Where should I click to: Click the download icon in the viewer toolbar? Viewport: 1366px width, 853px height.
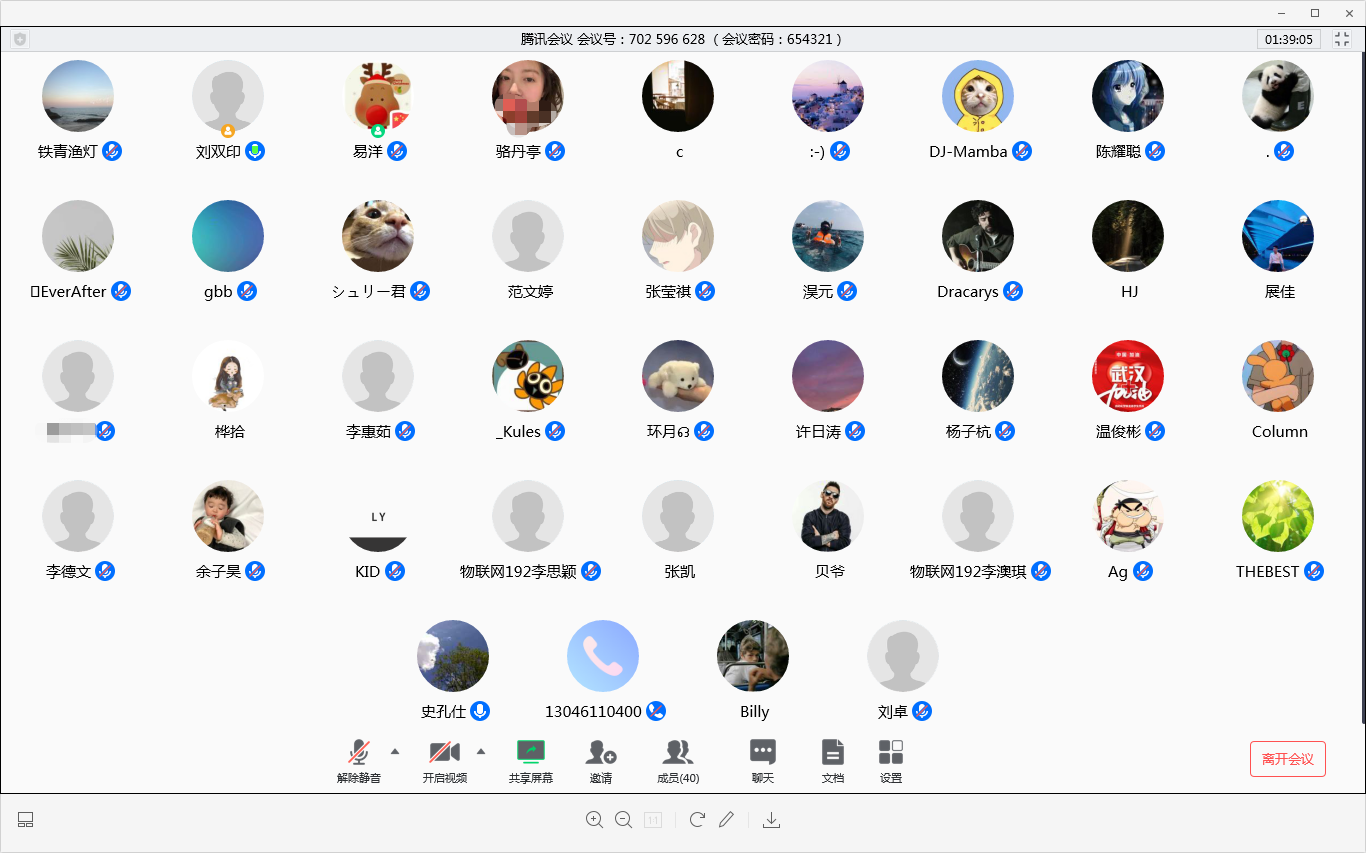click(x=771, y=820)
